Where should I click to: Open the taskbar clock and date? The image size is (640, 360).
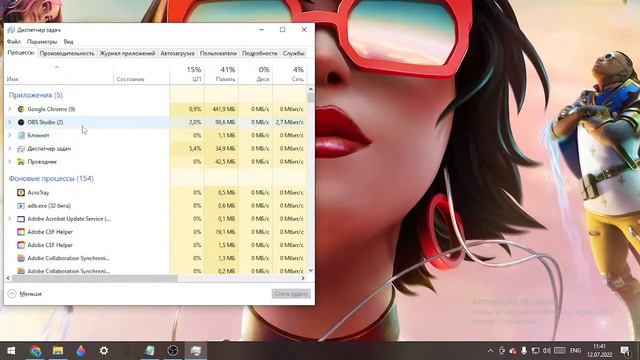pos(599,351)
